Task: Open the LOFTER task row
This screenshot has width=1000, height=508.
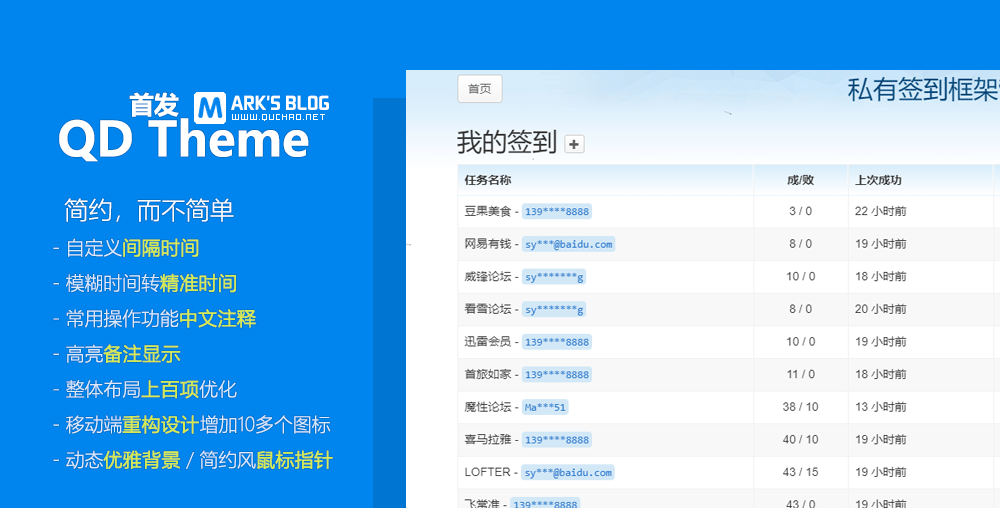Action: pyautogui.click(x=728, y=472)
